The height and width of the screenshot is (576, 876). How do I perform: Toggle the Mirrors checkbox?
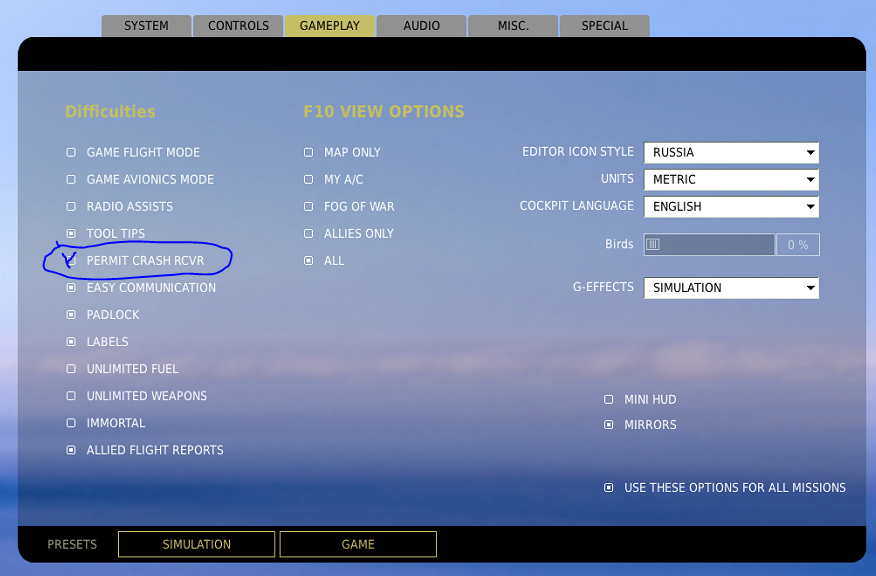tap(608, 425)
